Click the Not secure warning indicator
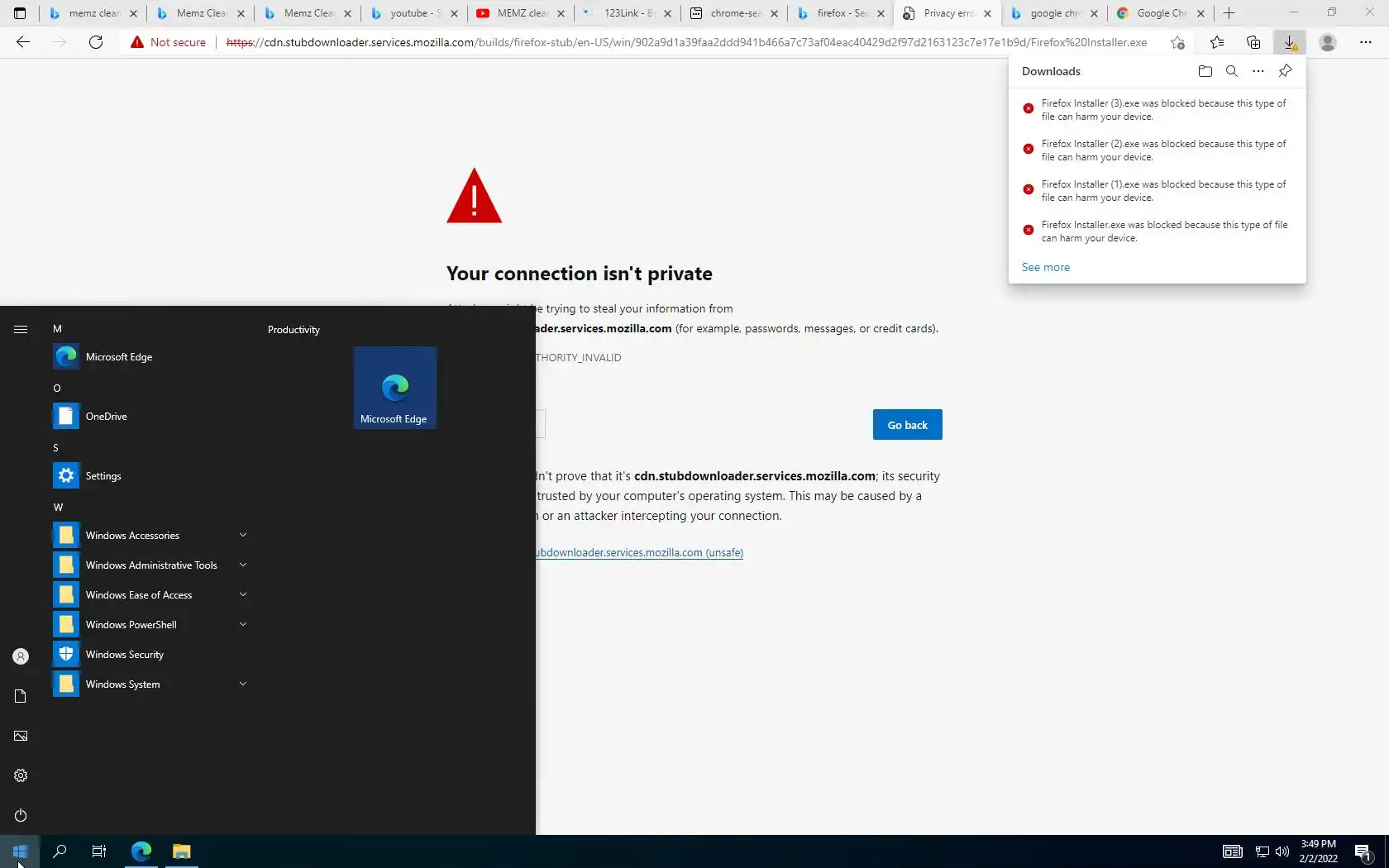The image size is (1389, 868). [x=168, y=42]
